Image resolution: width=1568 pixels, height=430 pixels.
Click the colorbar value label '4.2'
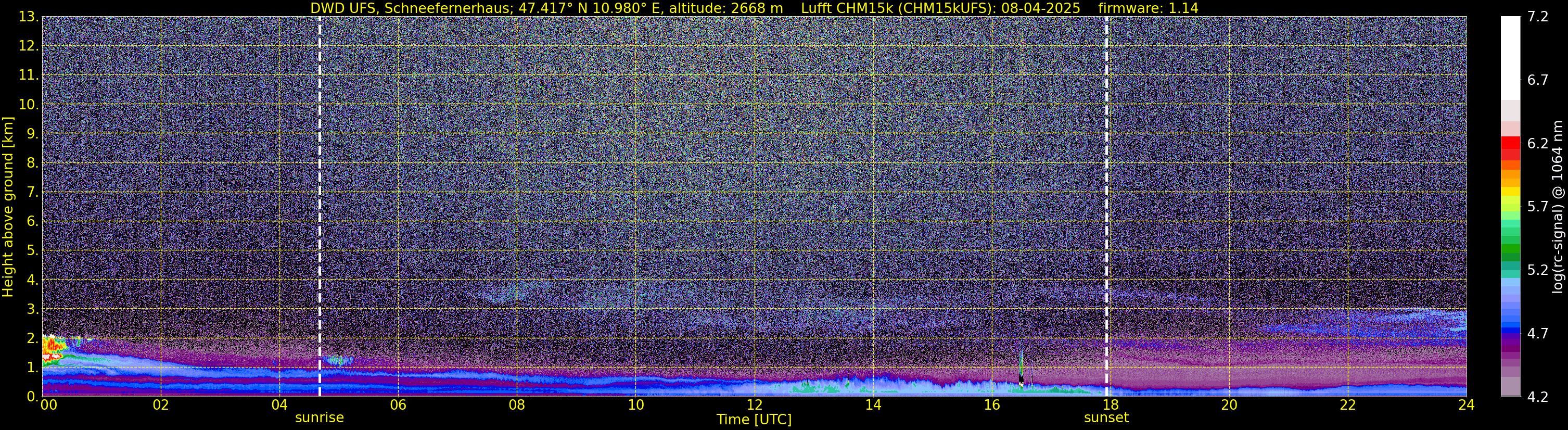[x=1538, y=397]
